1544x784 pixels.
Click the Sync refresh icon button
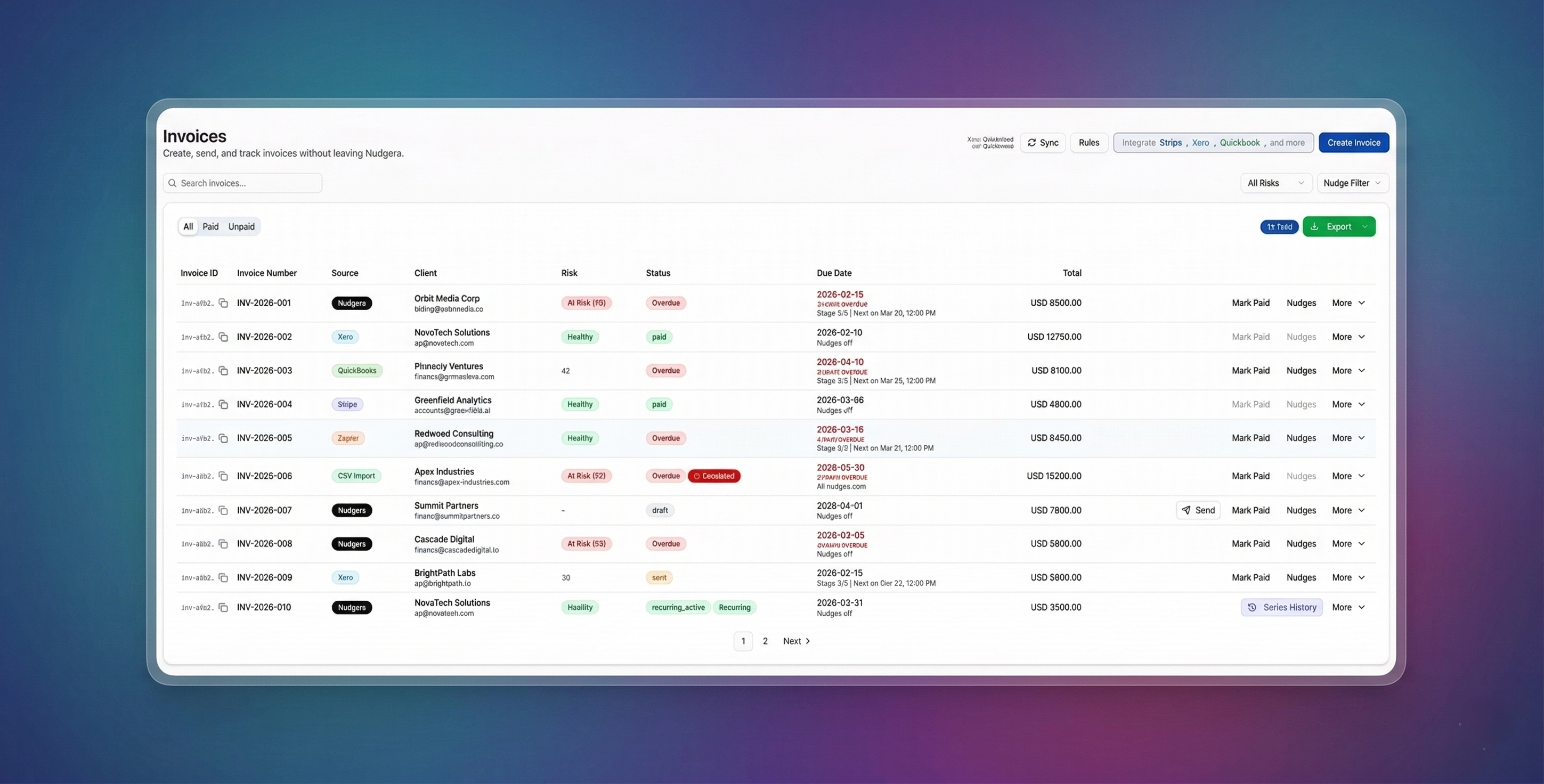coord(1031,143)
